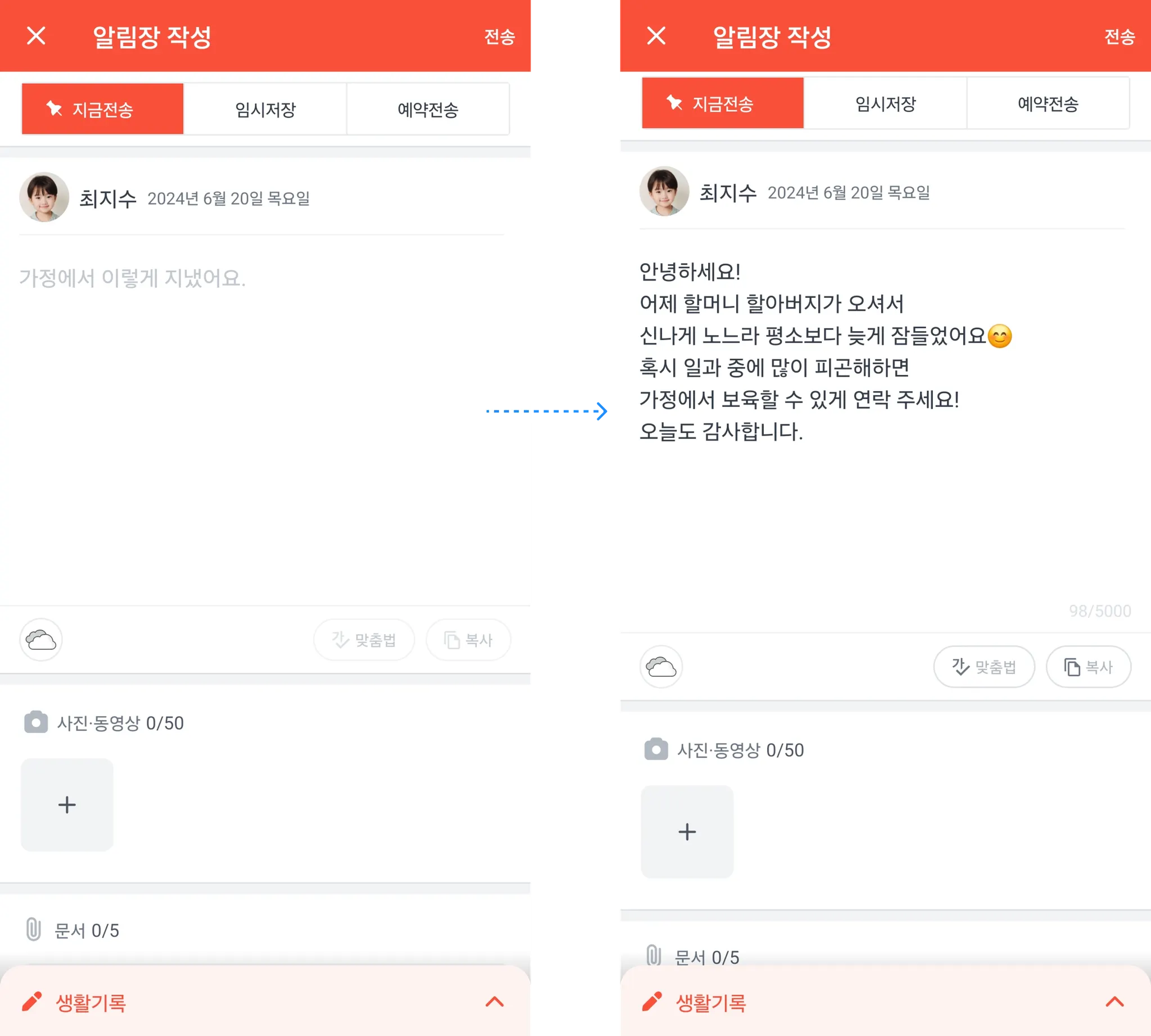
Task: Click the pencil 생활기록 icon in right panel
Action: (652, 1002)
